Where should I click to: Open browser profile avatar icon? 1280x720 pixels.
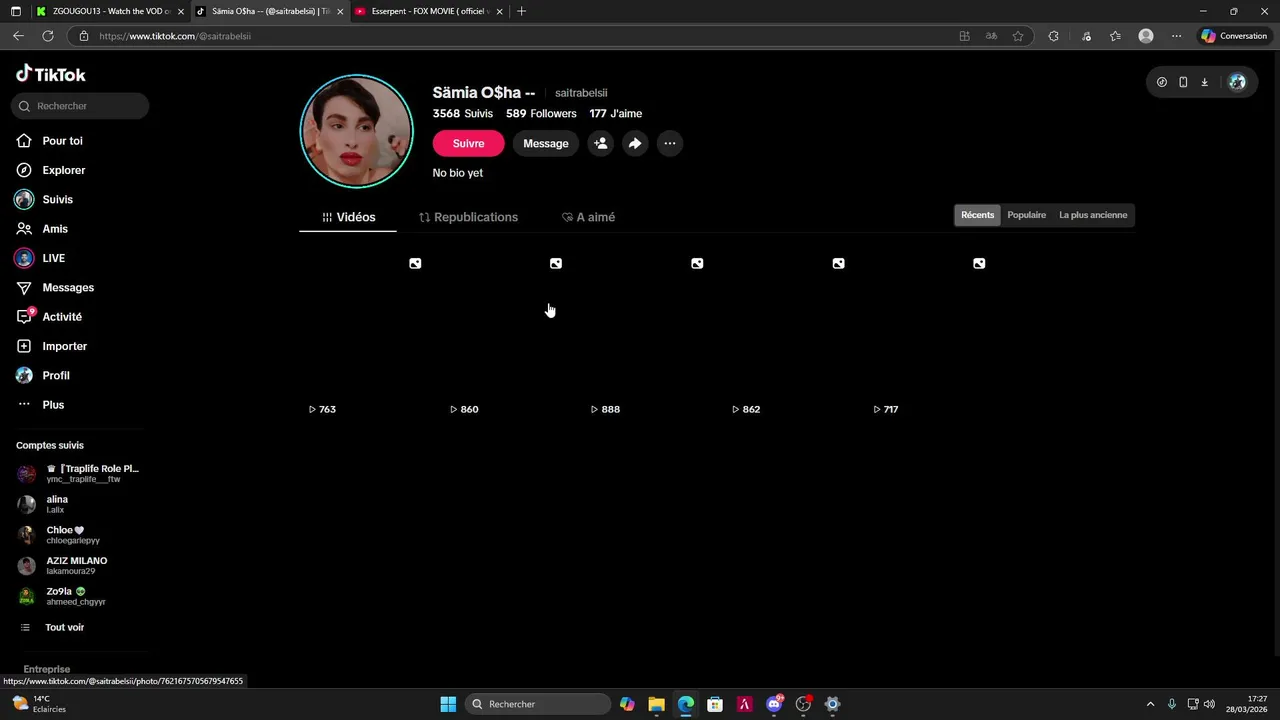(x=1146, y=36)
